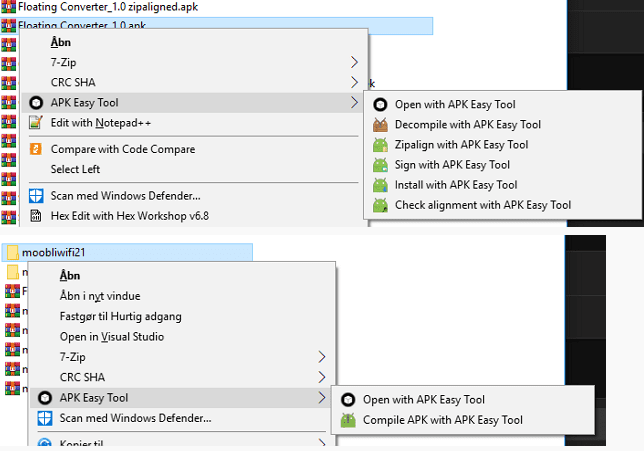Choose Hex Edit with Hex Workshop v6.8
The width and height of the screenshot is (644, 451).
pyautogui.click(x=194, y=216)
